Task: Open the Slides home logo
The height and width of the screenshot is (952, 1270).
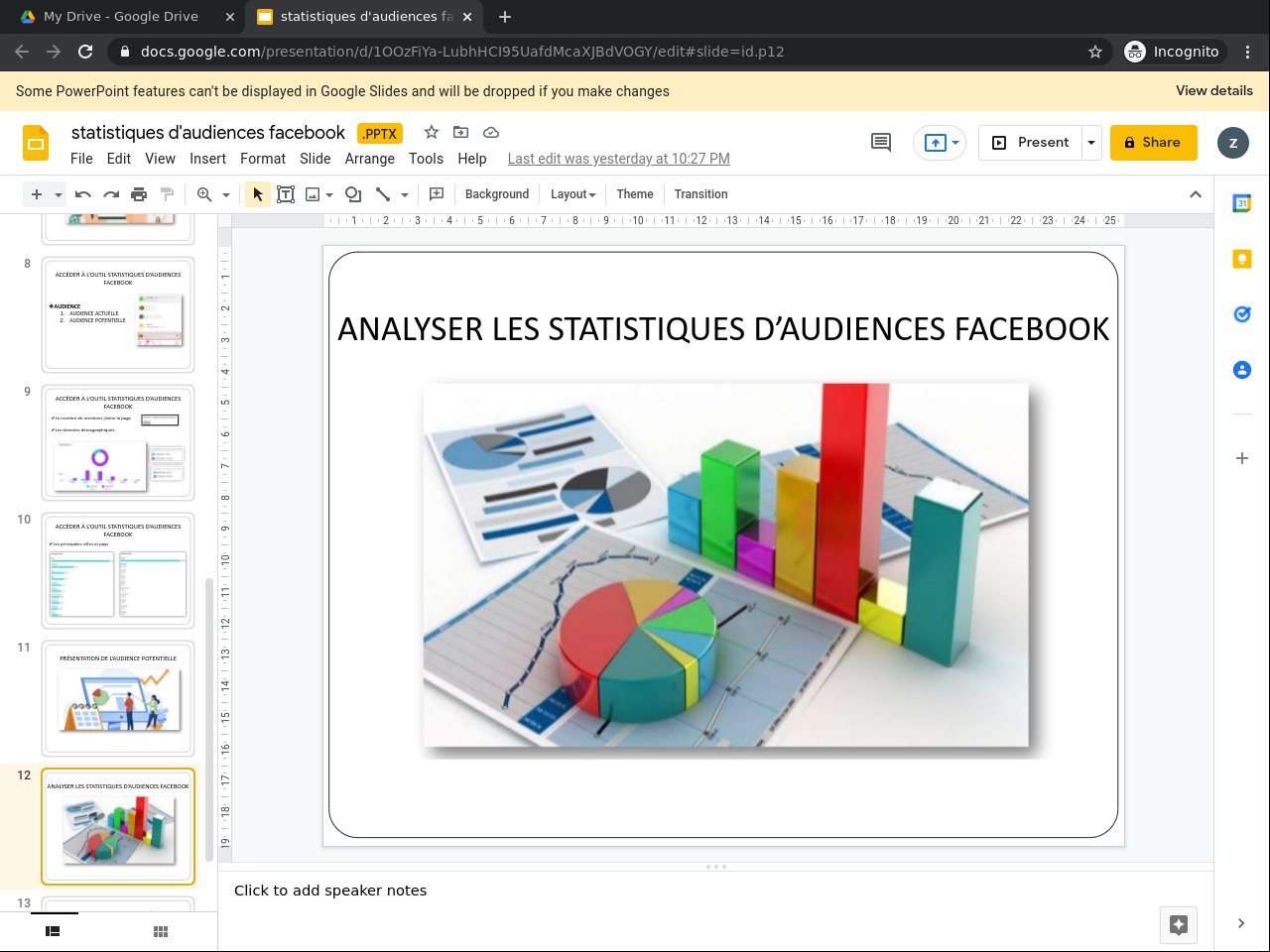Action: coord(36,143)
